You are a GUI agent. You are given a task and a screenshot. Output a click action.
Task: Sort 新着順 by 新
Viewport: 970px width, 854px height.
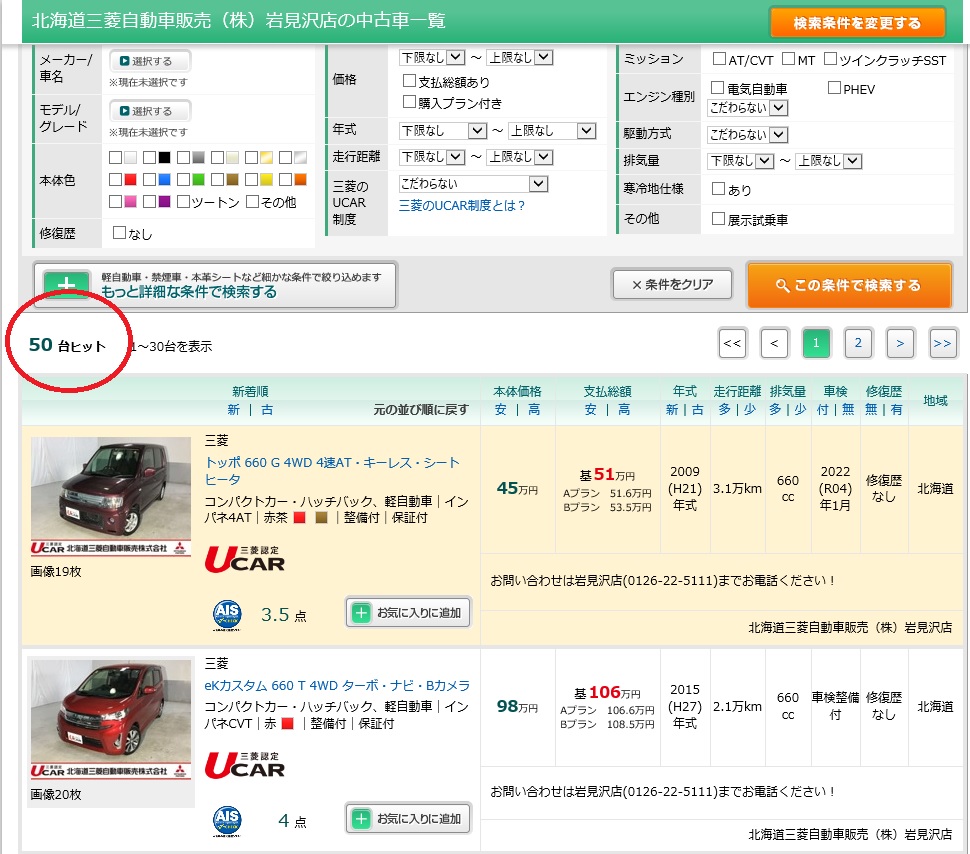click(x=233, y=410)
